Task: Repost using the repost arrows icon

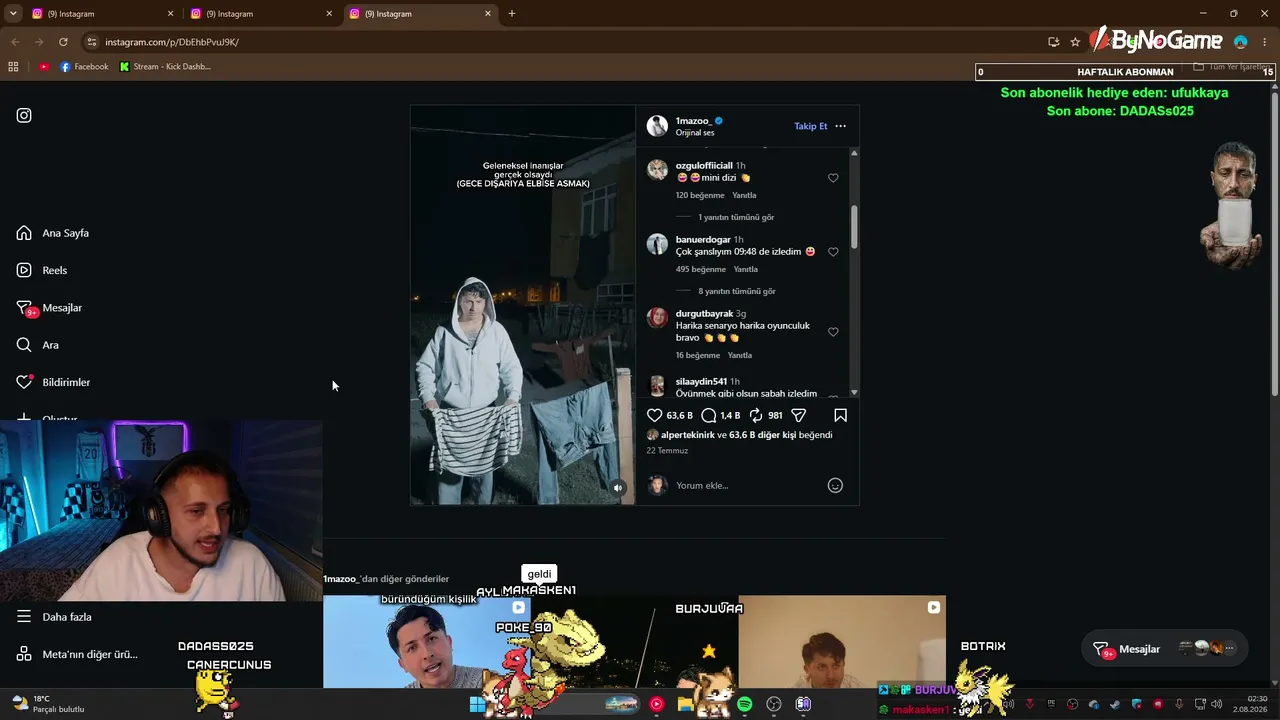Action: click(756, 415)
